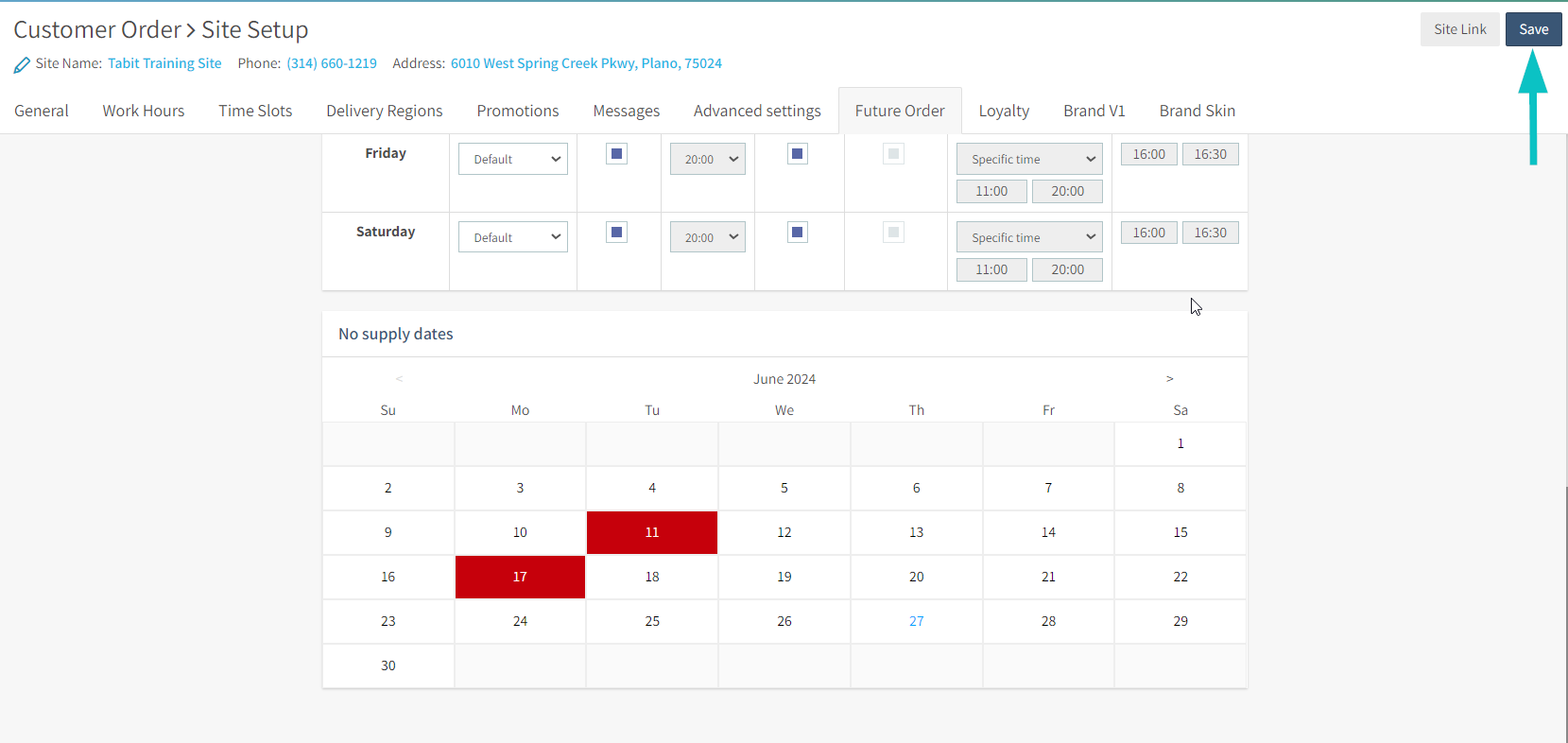This screenshot has width=1568, height=743.
Task: Open the Advanced settings tab
Action: click(757, 111)
